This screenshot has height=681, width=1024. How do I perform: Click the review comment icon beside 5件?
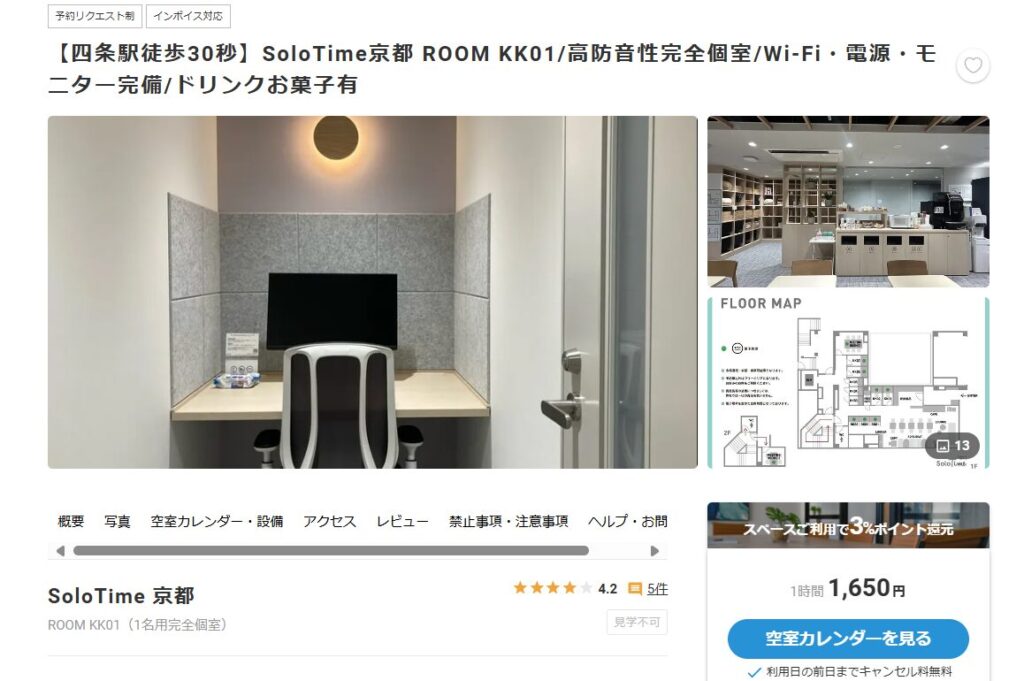point(635,589)
